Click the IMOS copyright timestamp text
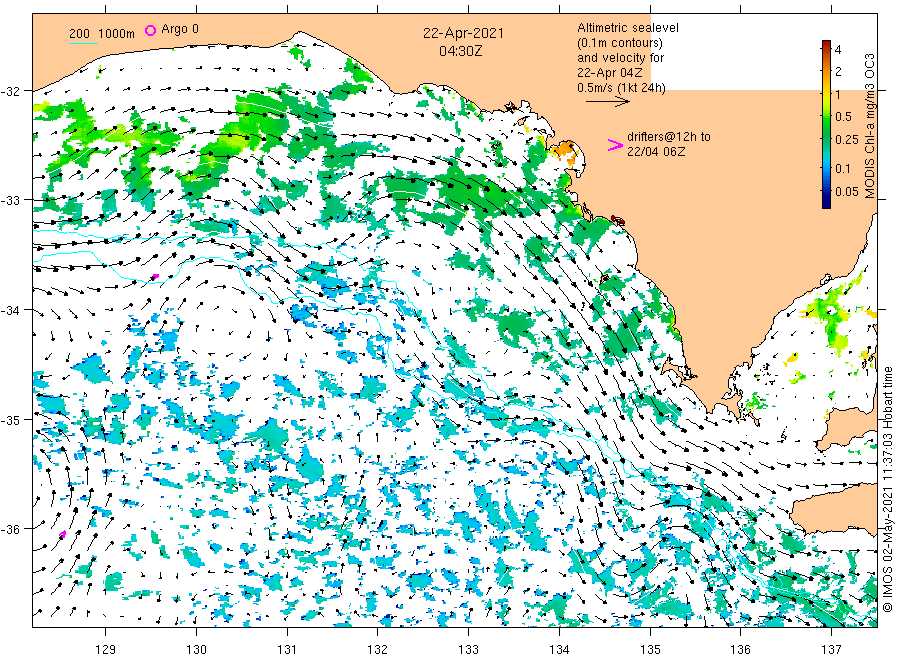 tap(887, 489)
